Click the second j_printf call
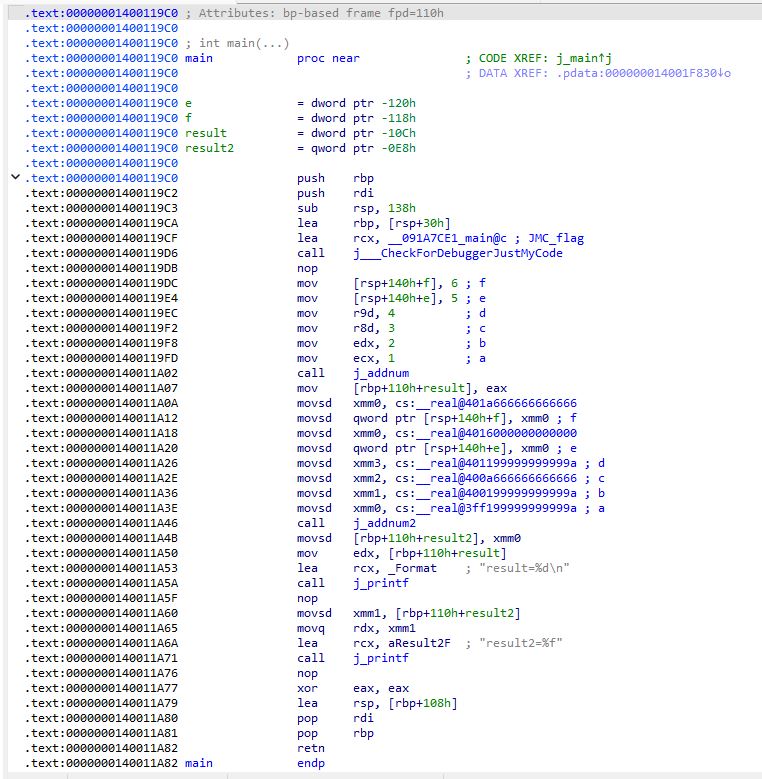The image size is (762, 779). (x=381, y=658)
